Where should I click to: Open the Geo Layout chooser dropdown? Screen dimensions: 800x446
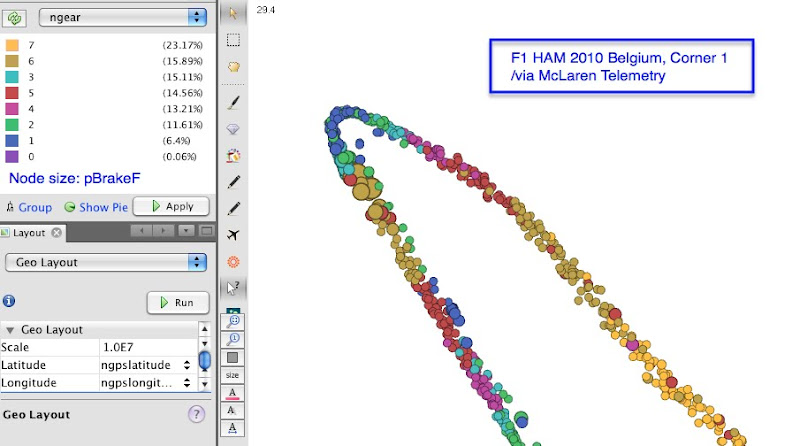pyautogui.click(x=106, y=262)
